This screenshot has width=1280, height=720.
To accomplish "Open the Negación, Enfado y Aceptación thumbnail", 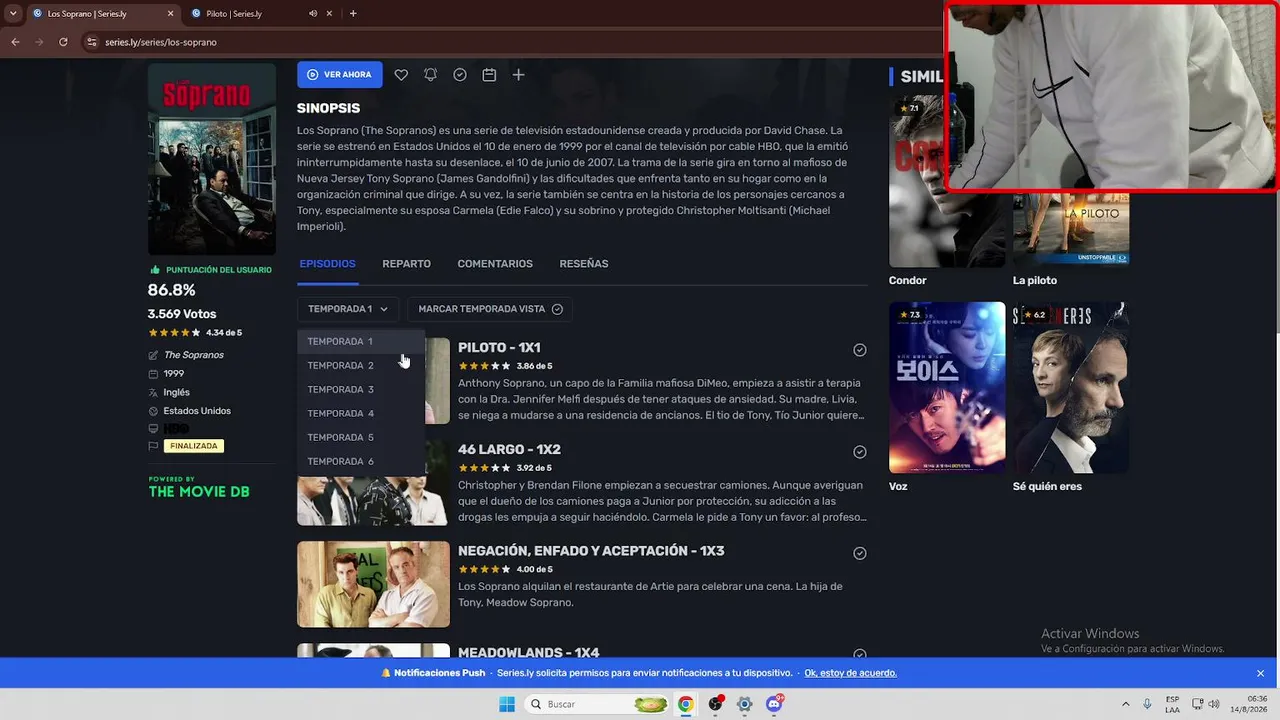I will click(373, 585).
